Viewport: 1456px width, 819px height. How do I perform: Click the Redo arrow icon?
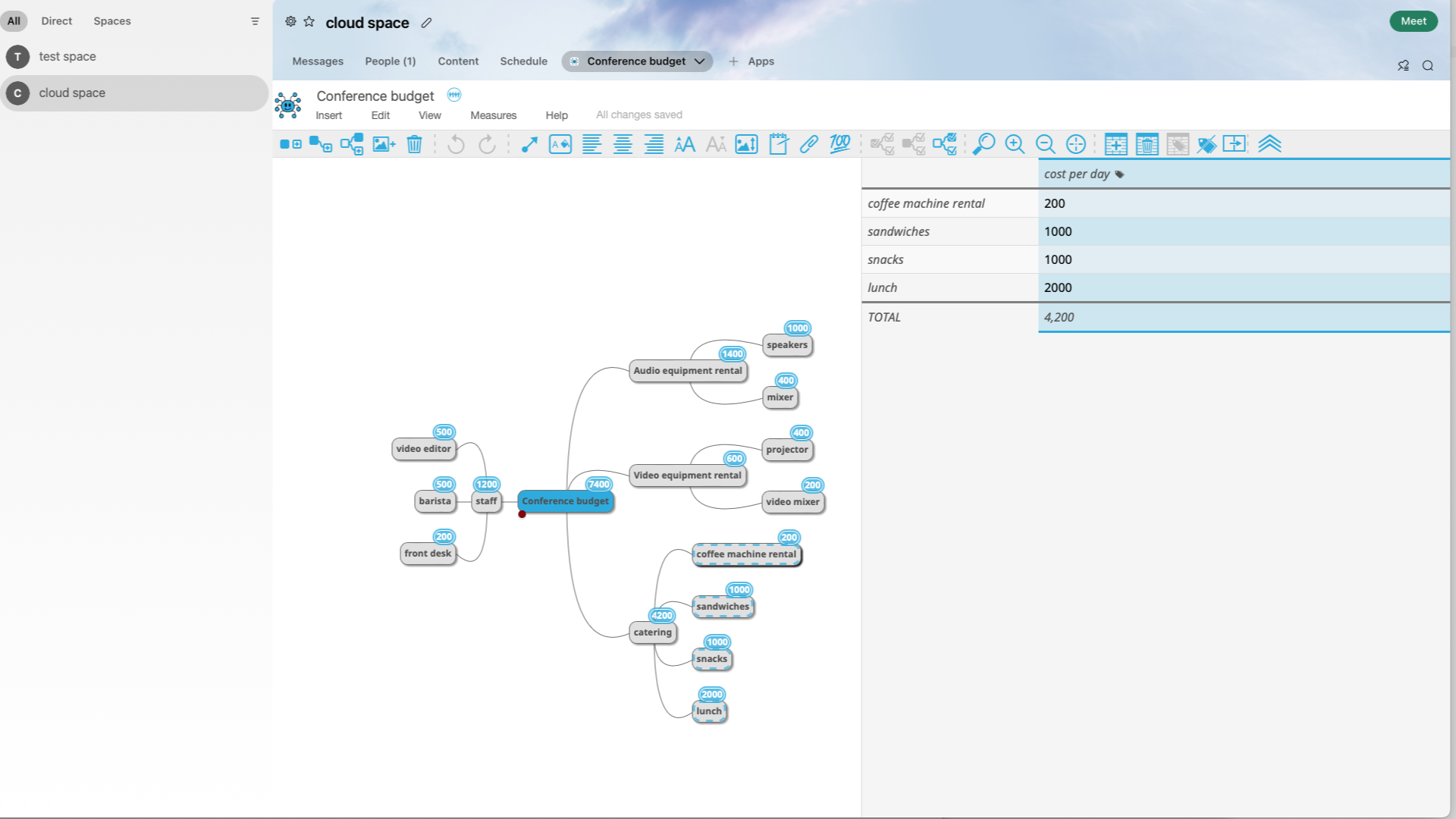click(487, 144)
